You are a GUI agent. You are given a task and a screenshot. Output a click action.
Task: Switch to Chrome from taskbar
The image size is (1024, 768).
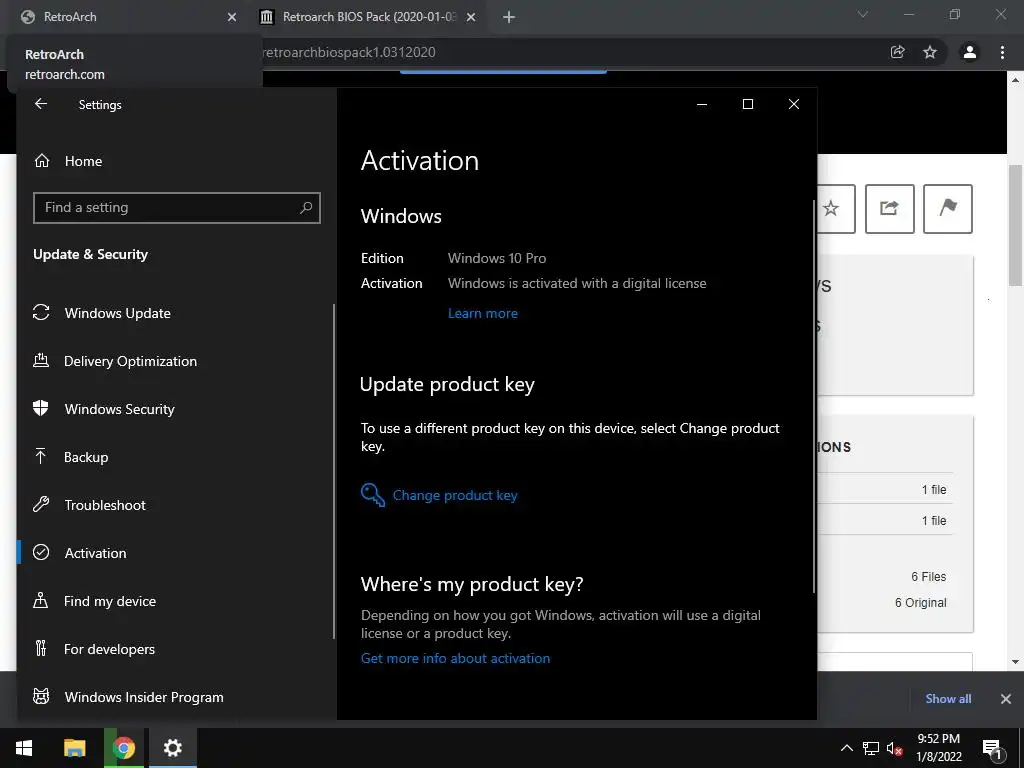123,748
